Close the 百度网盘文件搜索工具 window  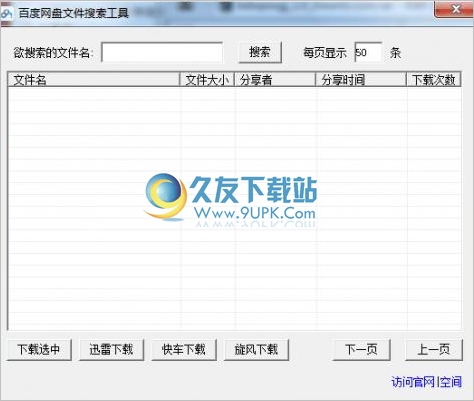click(x=454, y=9)
